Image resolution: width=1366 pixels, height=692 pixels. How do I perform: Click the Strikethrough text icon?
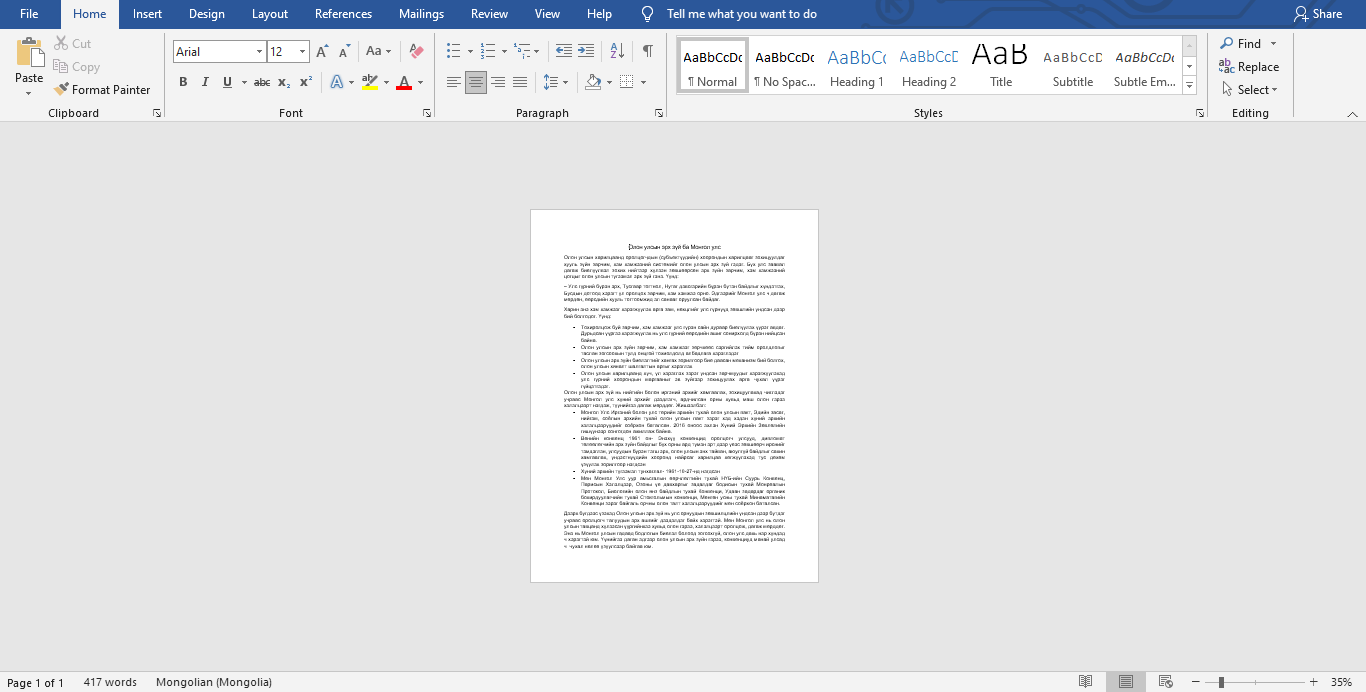(x=261, y=82)
